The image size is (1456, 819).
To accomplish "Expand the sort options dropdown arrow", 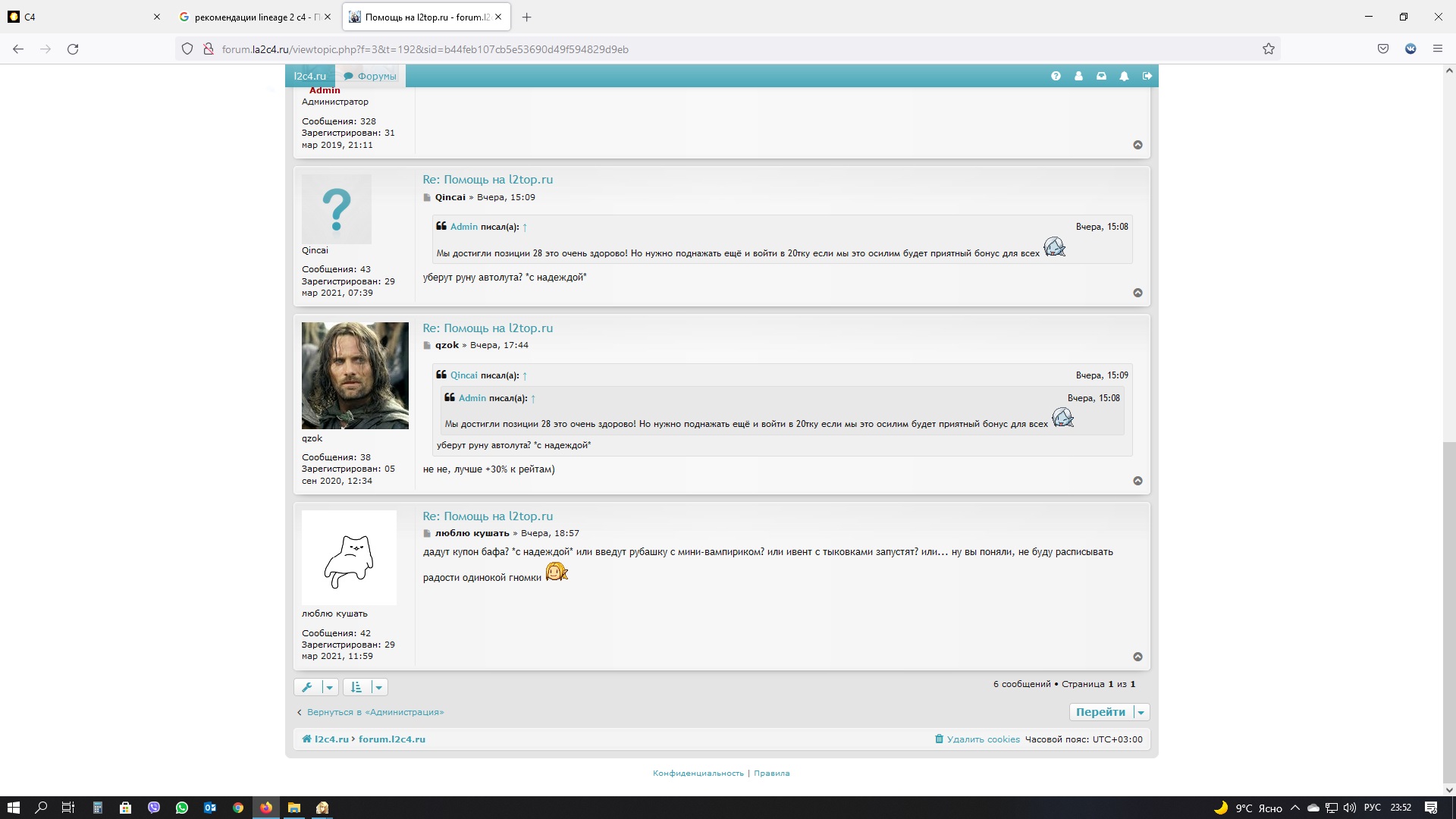I will (x=378, y=687).
